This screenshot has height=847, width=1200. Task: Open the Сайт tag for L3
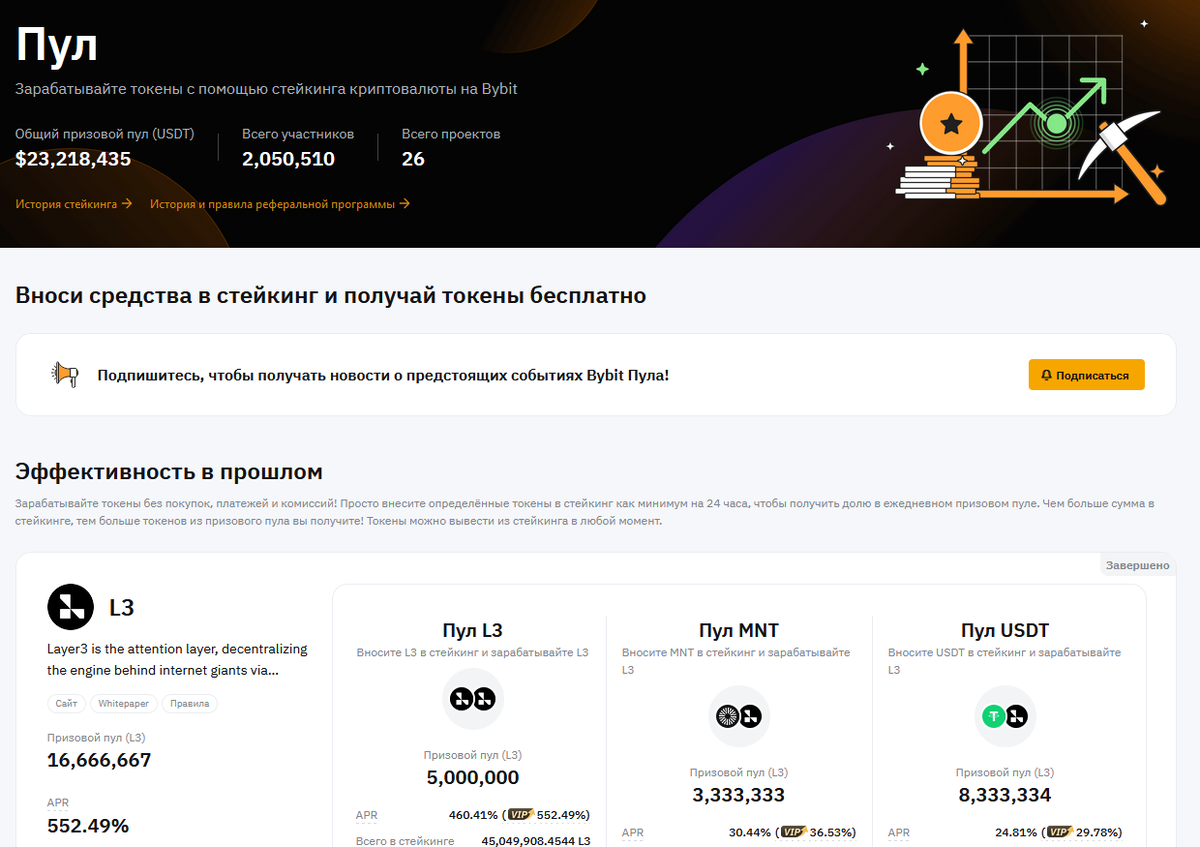(x=66, y=703)
